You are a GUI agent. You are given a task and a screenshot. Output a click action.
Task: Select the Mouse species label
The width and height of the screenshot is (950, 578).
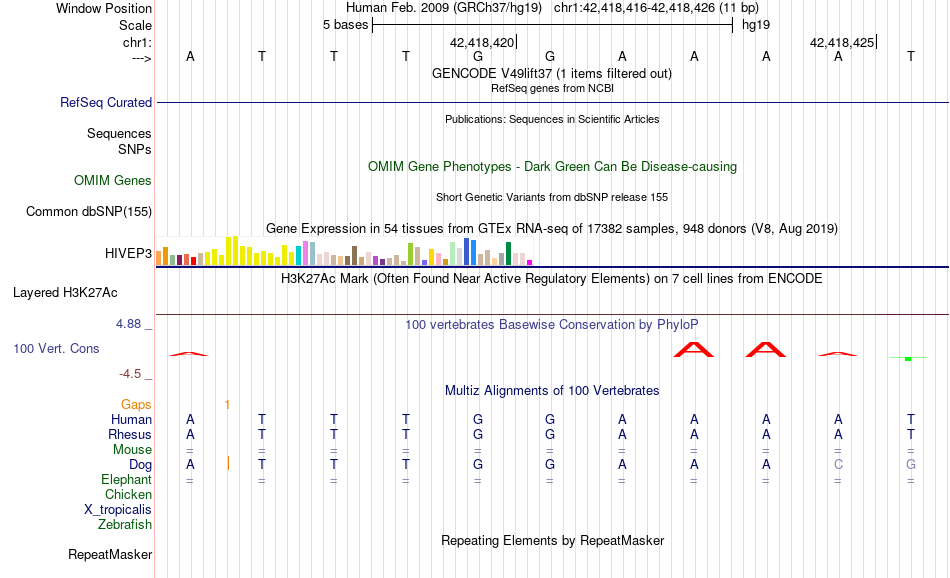point(132,450)
